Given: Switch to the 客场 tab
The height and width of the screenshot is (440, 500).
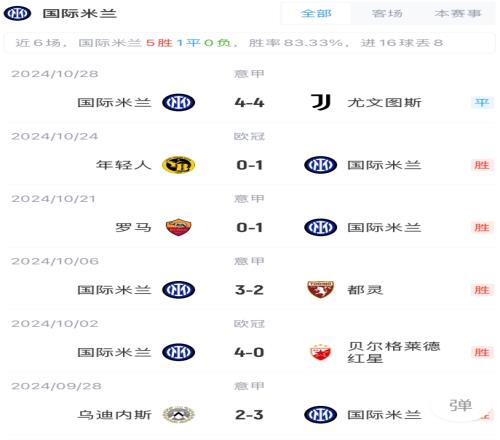Looking at the screenshot, I should coord(387,14).
